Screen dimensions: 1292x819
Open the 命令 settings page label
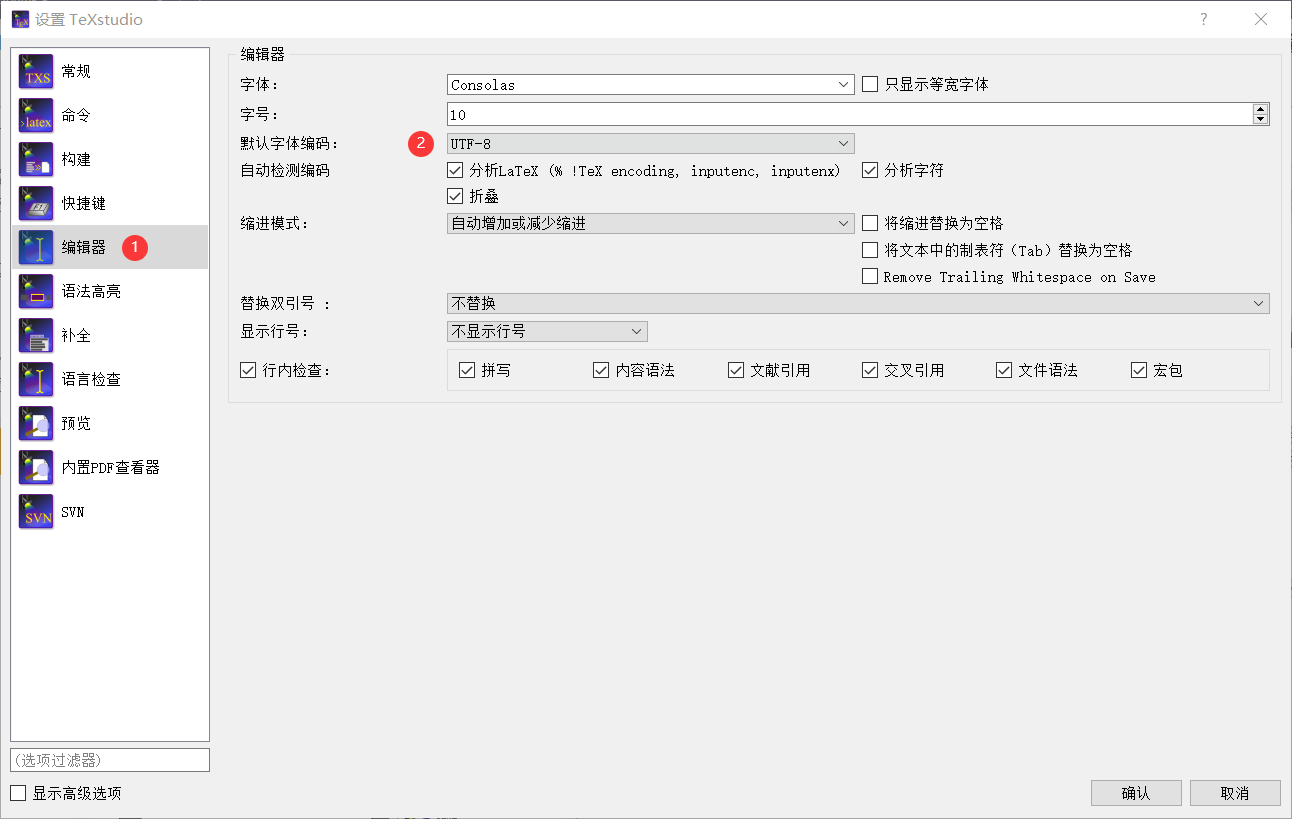point(76,116)
